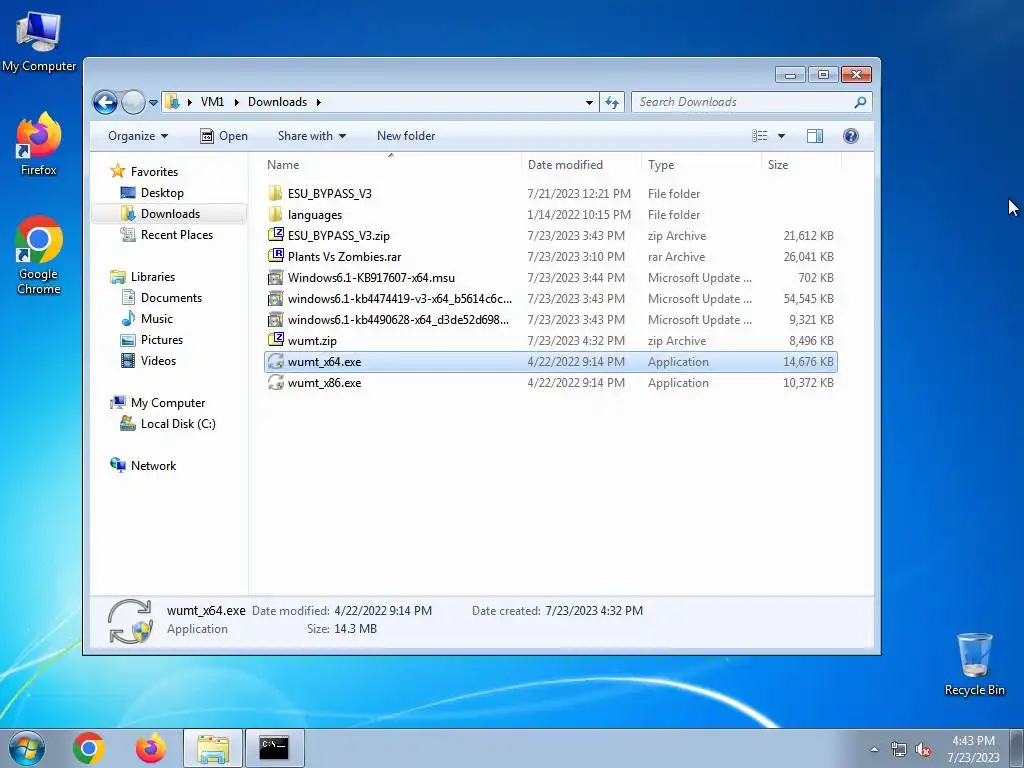Select the wumt.zip file icon
The image size is (1024, 768).
click(x=276, y=340)
